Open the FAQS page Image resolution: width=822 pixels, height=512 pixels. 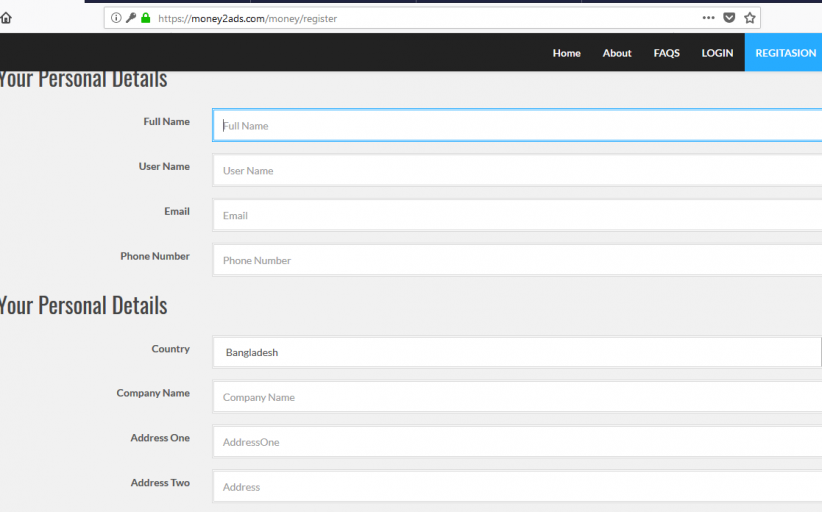[666, 53]
